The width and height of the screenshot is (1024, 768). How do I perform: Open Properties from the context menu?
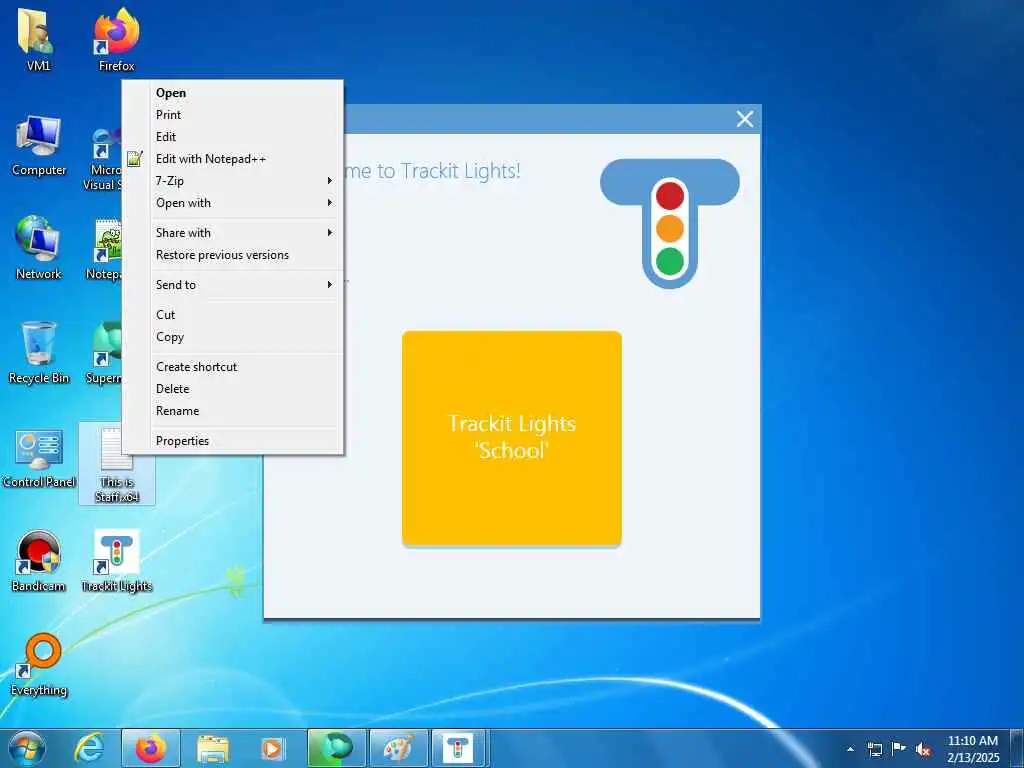pyautogui.click(x=233, y=441)
